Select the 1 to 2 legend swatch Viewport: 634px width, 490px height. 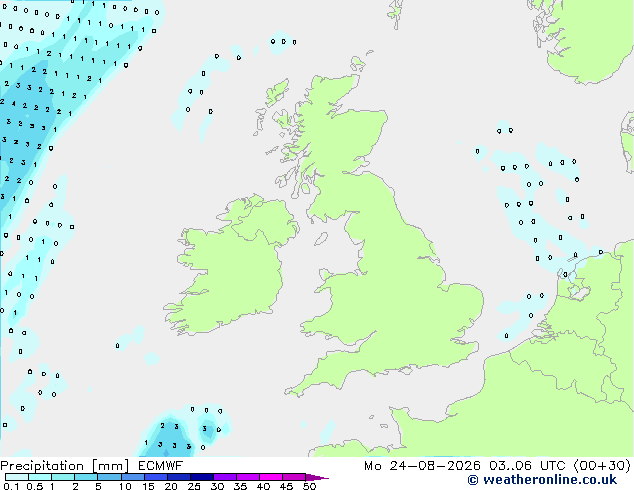pyautogui.click(x=63, y=477)
